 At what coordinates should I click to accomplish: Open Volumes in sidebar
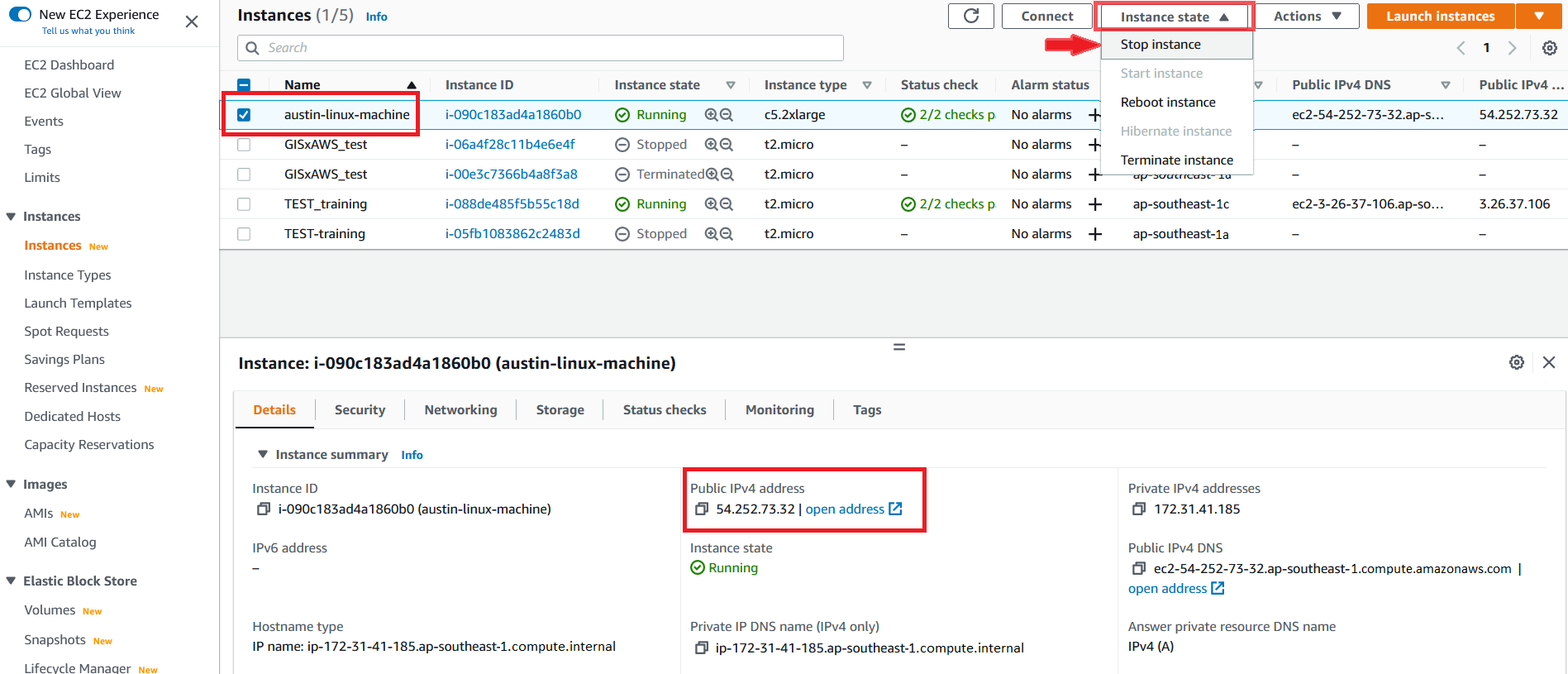click(50, 610)
